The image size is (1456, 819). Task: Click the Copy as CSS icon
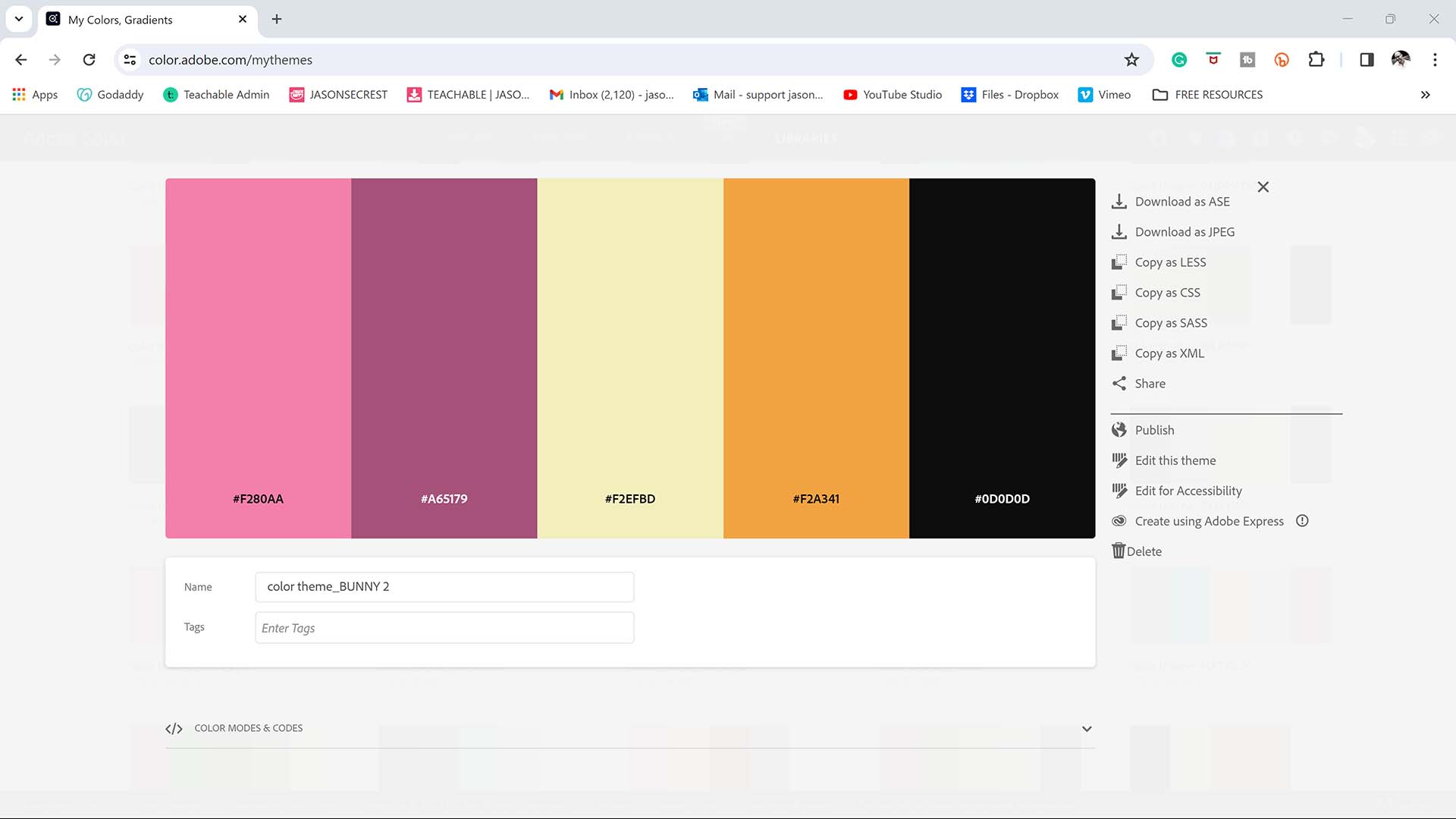1119,293
